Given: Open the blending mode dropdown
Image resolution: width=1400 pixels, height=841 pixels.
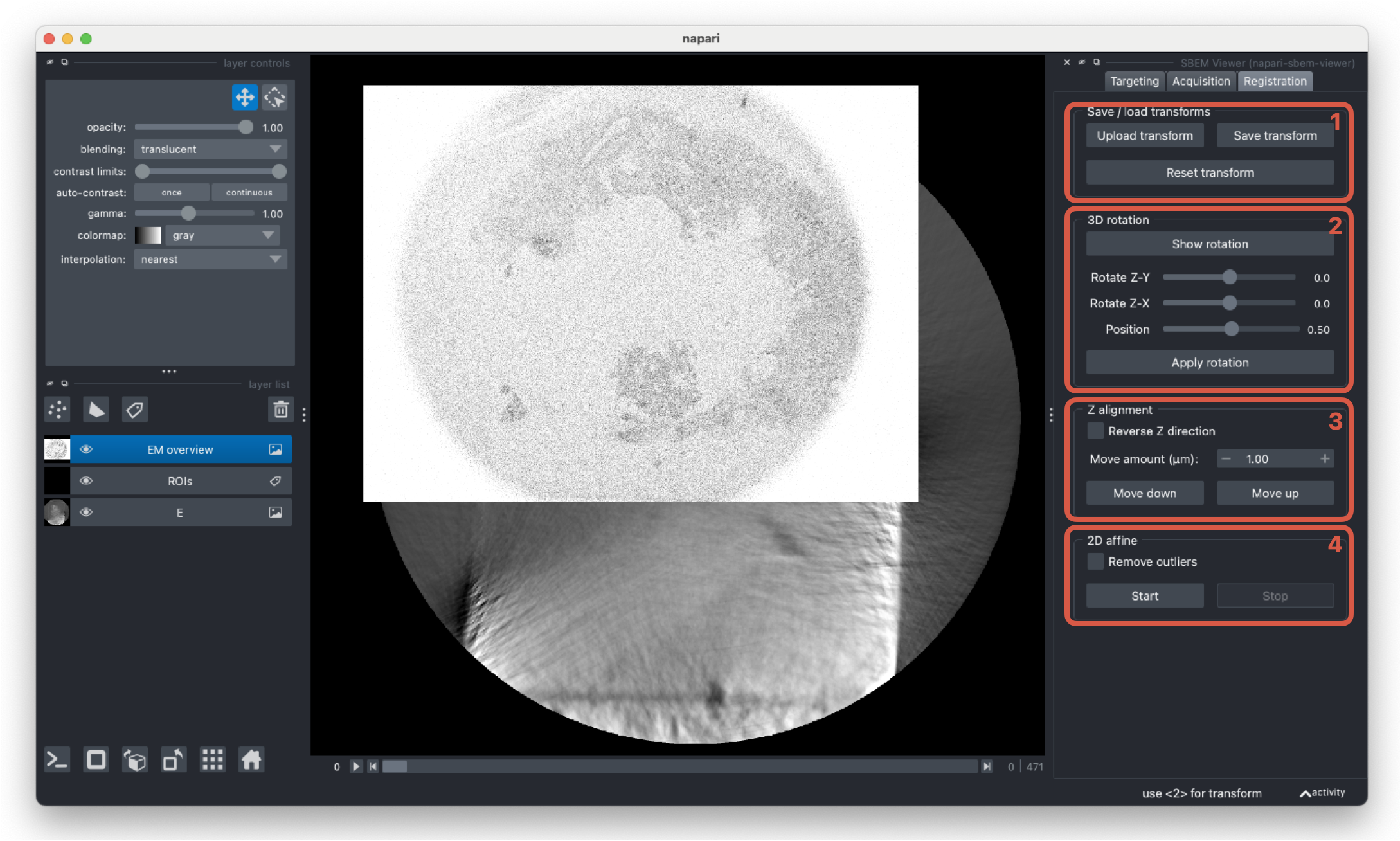Looking at the screenshot, I should click(210, 149).
